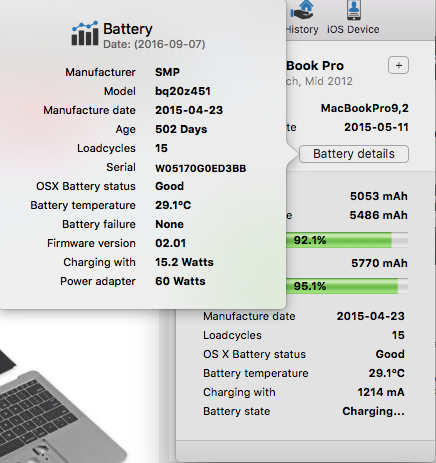Click the plus button beside MacBook Pro
The image size is (436, 463).
coord(398,65)
